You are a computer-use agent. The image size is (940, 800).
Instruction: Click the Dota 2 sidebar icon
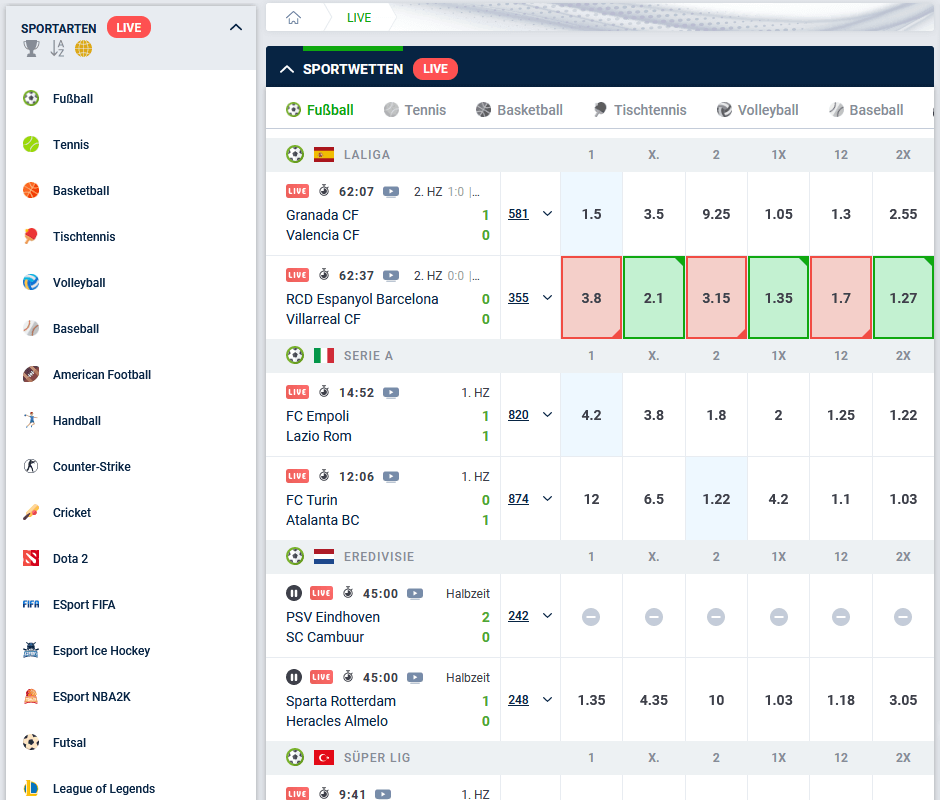point(31,558)
